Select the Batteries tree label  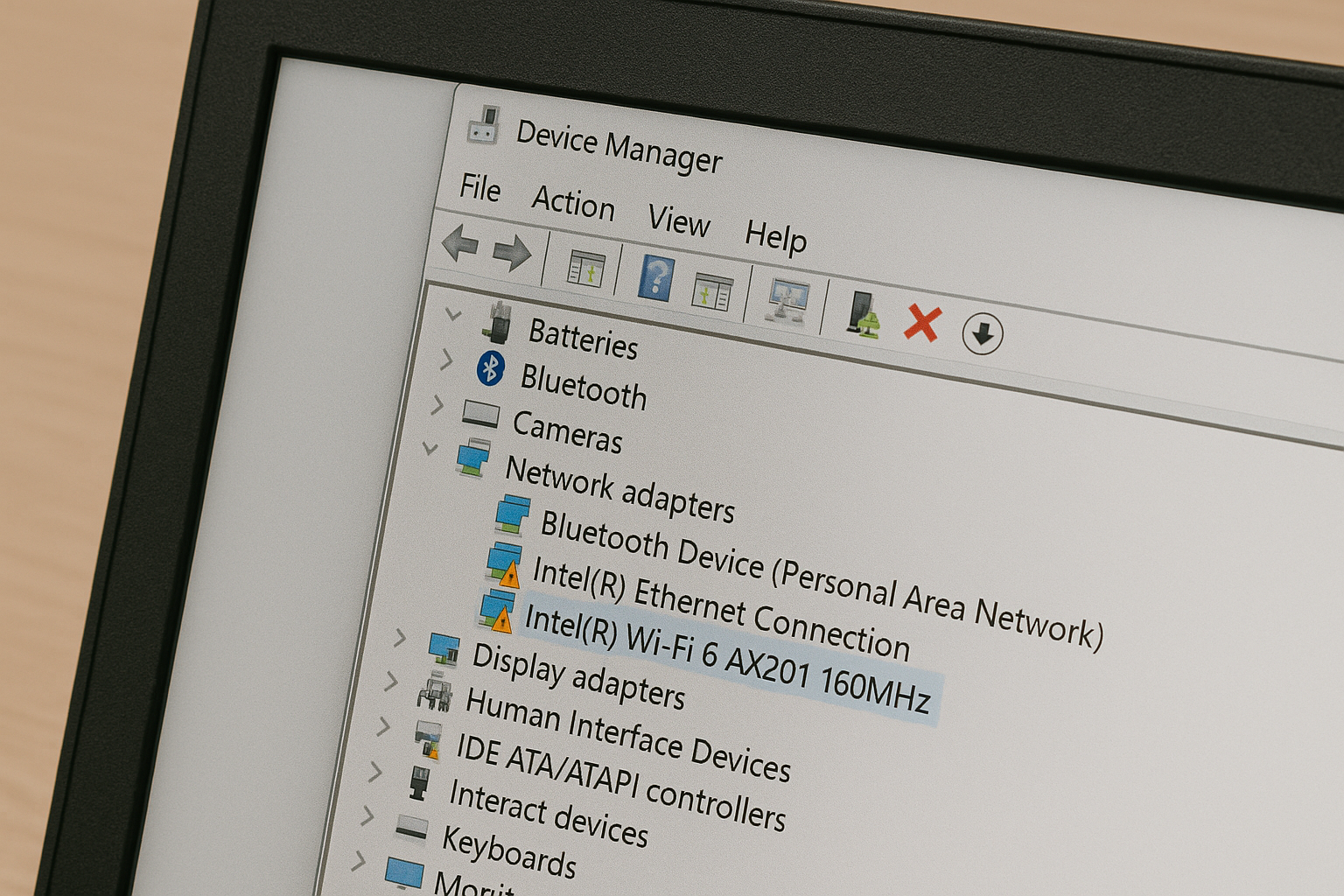point(583,339)
